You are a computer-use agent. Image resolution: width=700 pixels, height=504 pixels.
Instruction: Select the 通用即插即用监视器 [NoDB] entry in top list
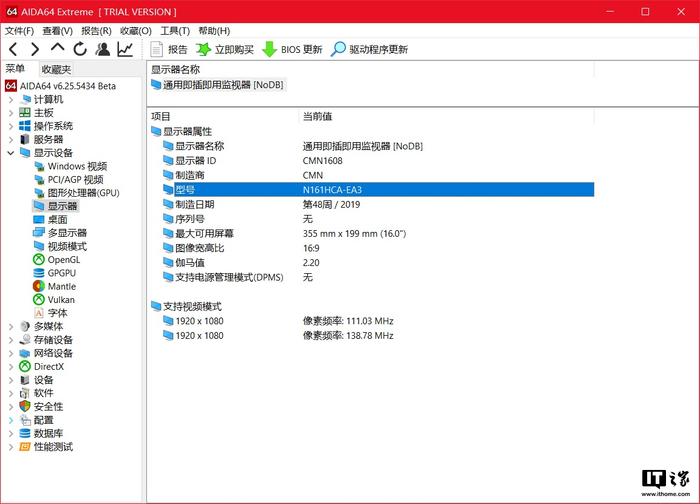click(x=218, y=85)
